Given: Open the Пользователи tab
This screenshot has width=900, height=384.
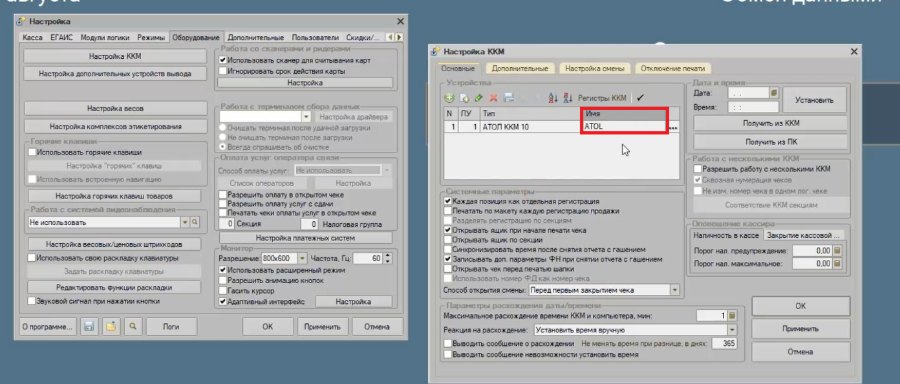Looking at the screenshot, I should [x=315, y=37].
